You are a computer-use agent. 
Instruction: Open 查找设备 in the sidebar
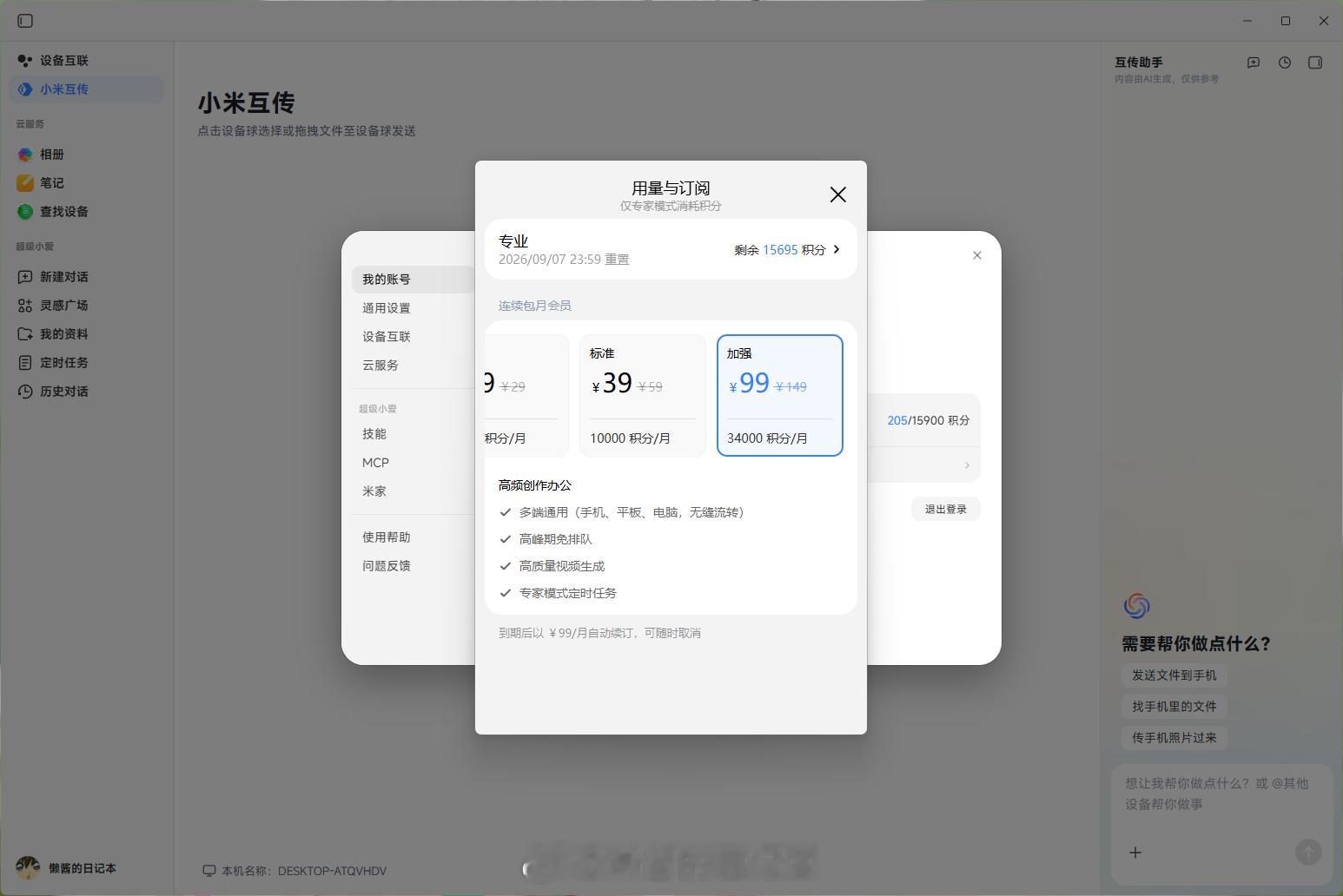tap(87, 212)
